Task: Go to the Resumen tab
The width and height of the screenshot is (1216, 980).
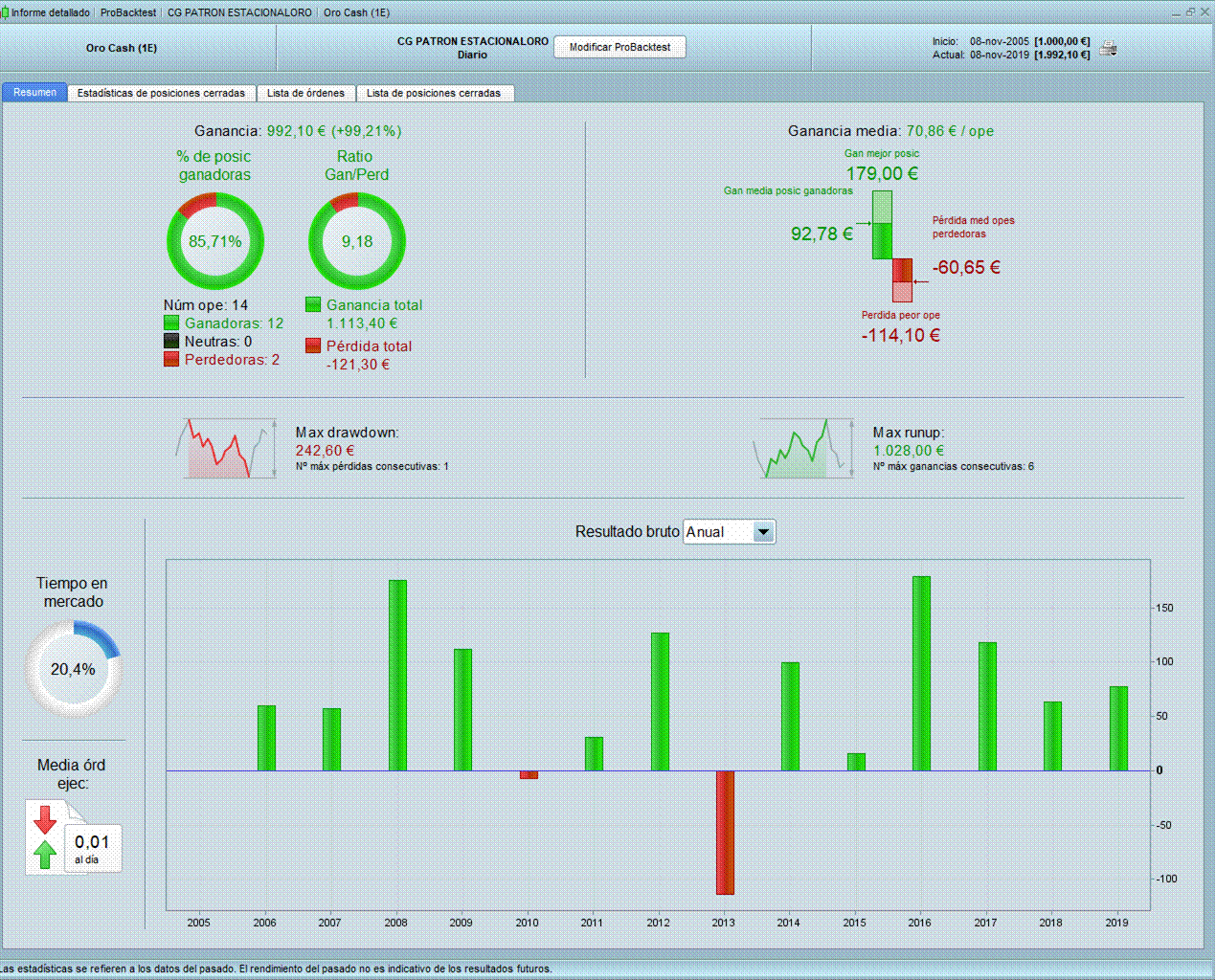Action: [x=34, y=93]
